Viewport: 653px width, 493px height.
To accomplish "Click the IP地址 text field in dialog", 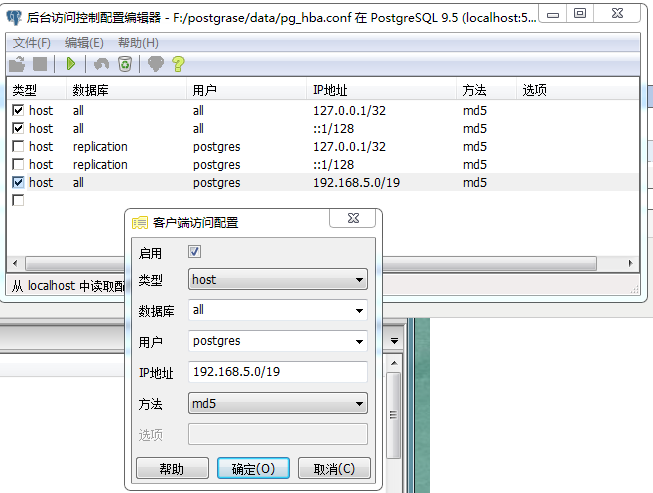I will 277,373.
